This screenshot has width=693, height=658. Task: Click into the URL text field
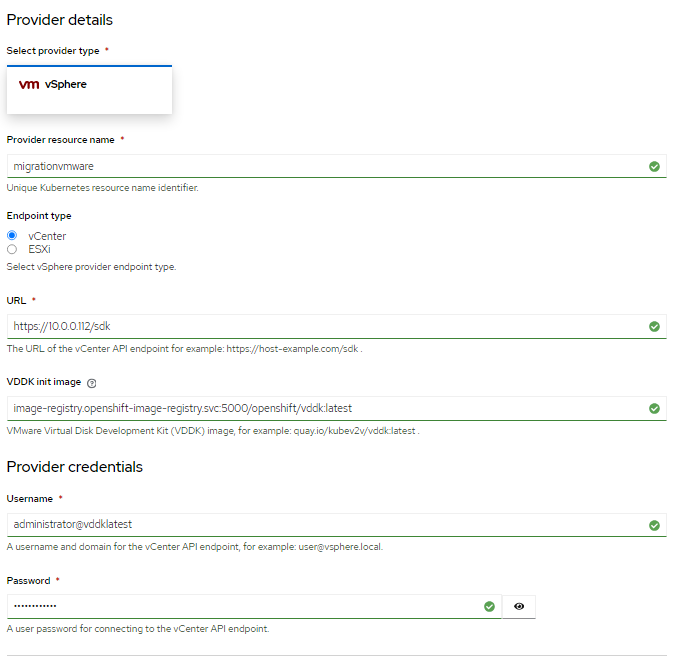320,326
